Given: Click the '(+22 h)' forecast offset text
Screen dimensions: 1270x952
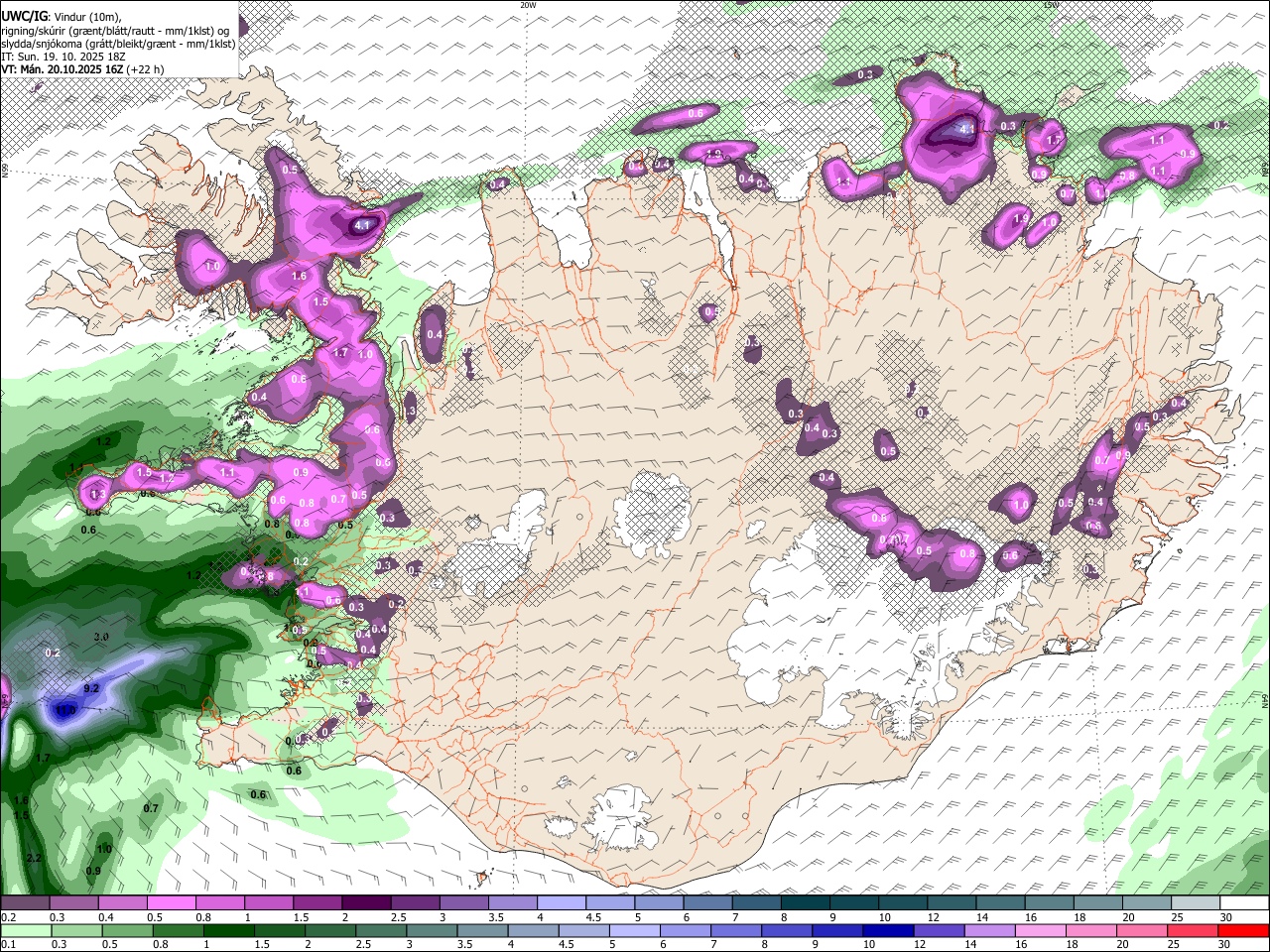Looking at the screenshot, I should 146,69.
